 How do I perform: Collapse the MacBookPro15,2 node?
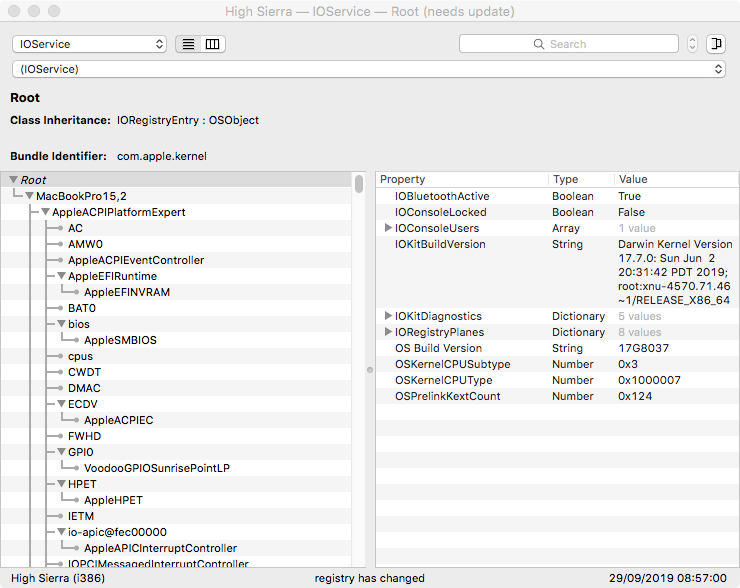[29, 196]
